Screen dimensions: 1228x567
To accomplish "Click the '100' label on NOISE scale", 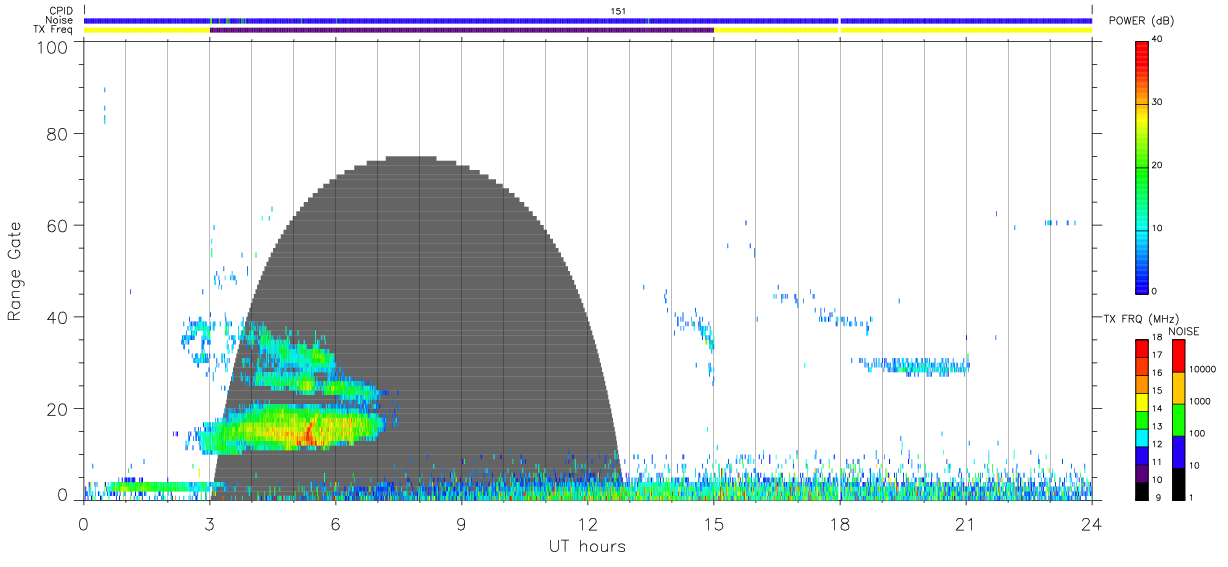I will pyautogui.click(x=1197, y=433).
